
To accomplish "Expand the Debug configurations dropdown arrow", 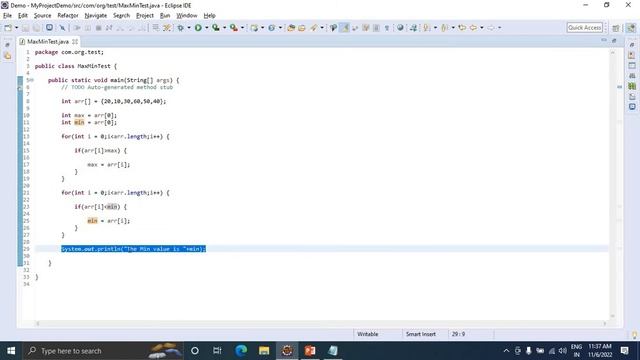I will pyautogui.click(x=189, y=28).
